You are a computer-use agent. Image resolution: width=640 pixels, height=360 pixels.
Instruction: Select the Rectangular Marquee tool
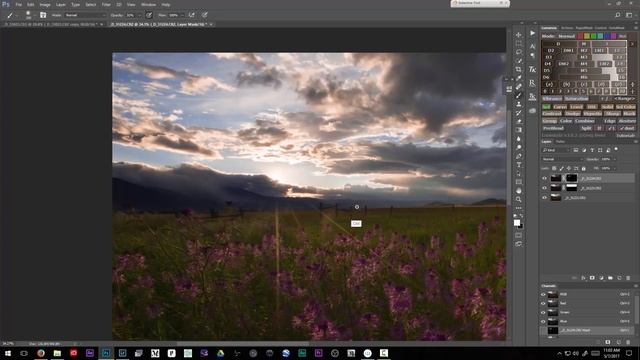click(x=518, y=43)
